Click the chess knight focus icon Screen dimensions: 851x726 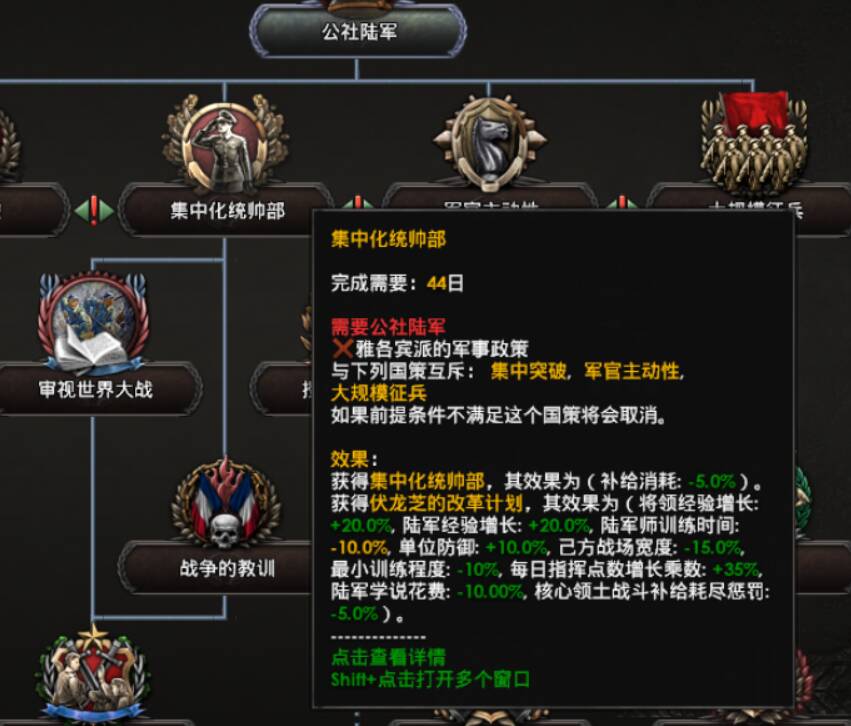(x=490, y=142)
